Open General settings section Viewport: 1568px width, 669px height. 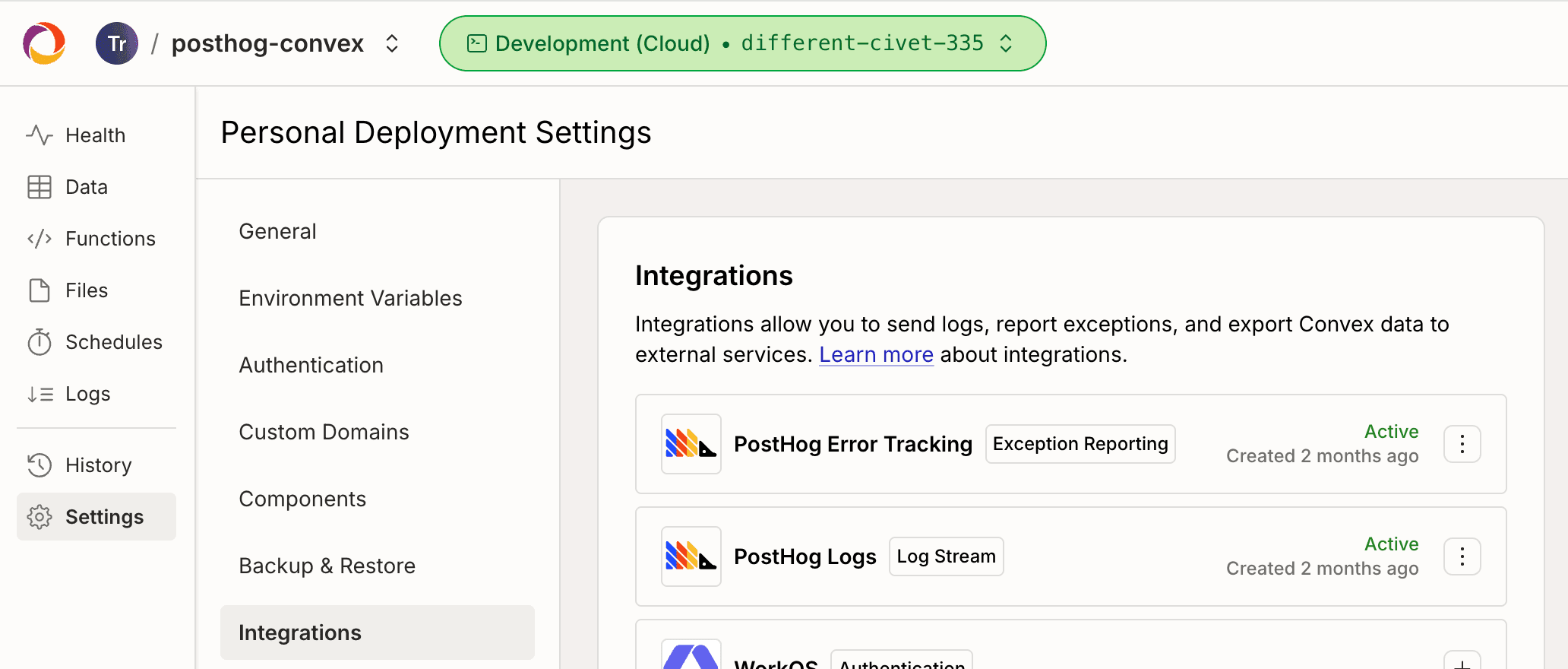378,231
